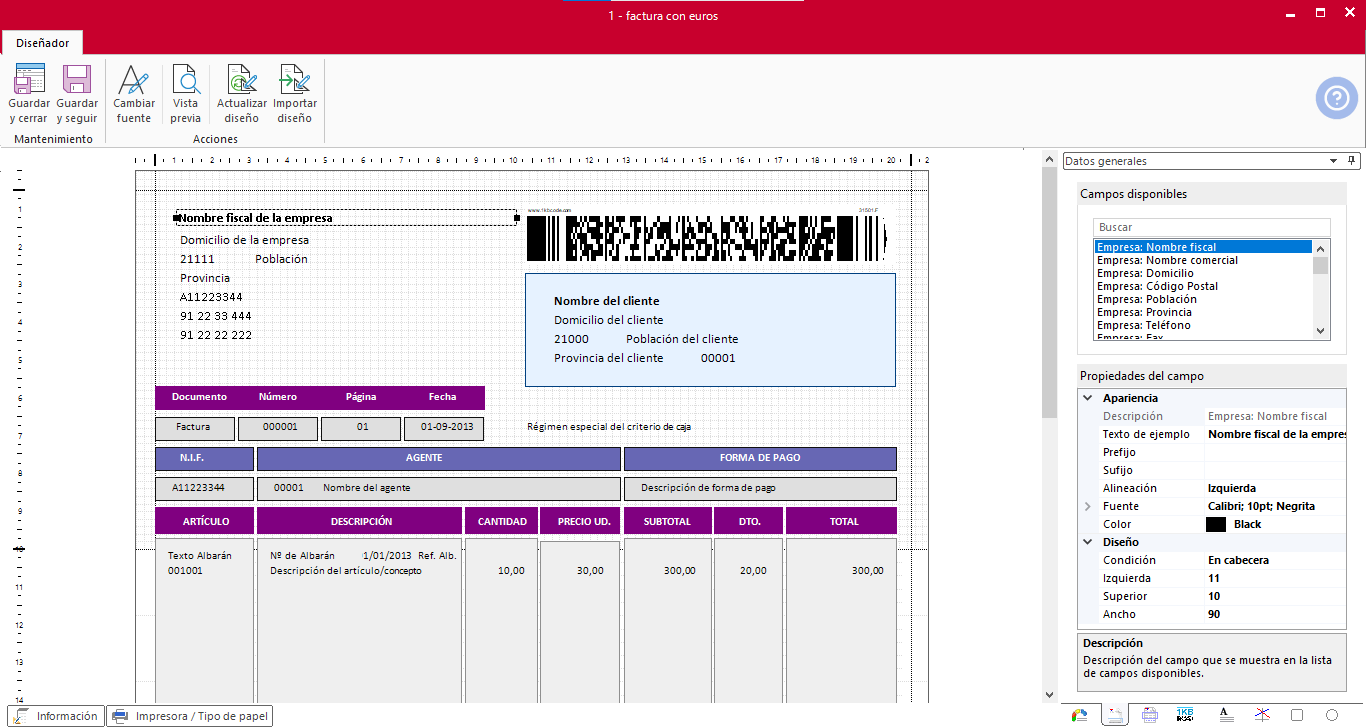Click the AGENTE header band

439,458
